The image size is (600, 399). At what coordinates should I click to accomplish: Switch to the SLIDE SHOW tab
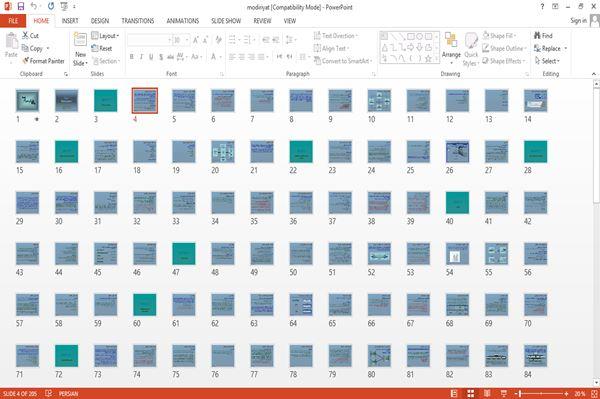226,21
